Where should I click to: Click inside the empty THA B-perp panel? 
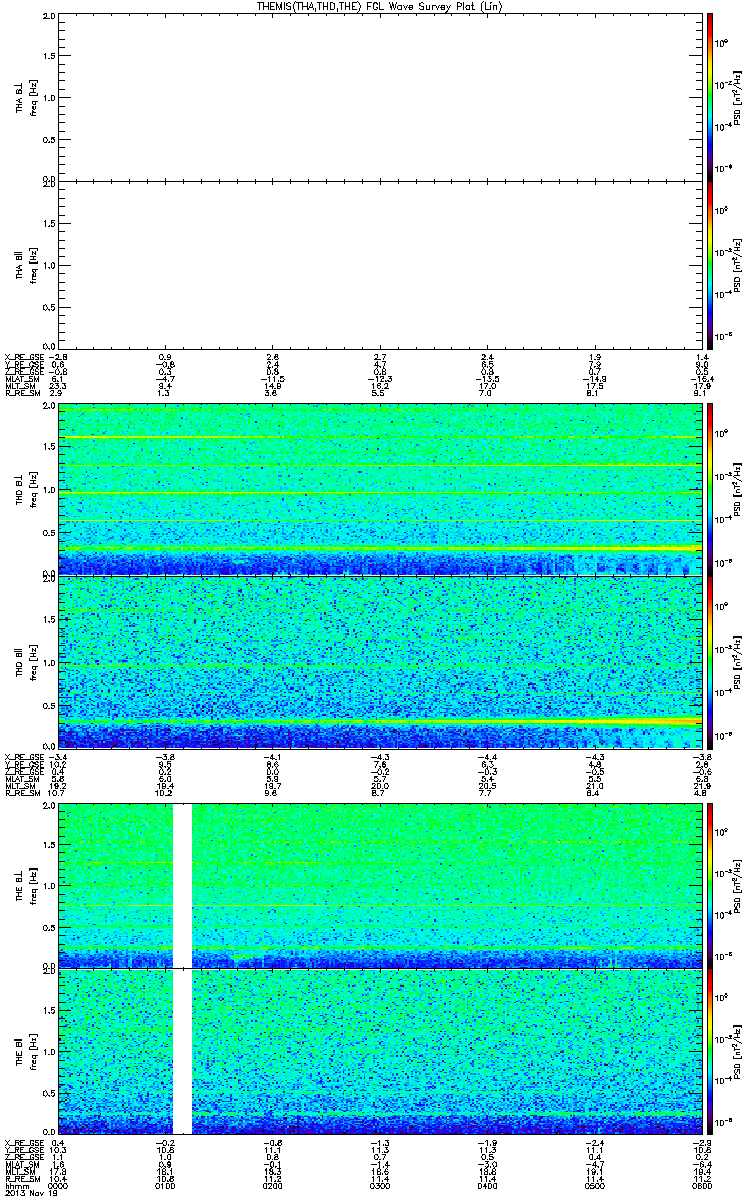[x=380, y=97]
